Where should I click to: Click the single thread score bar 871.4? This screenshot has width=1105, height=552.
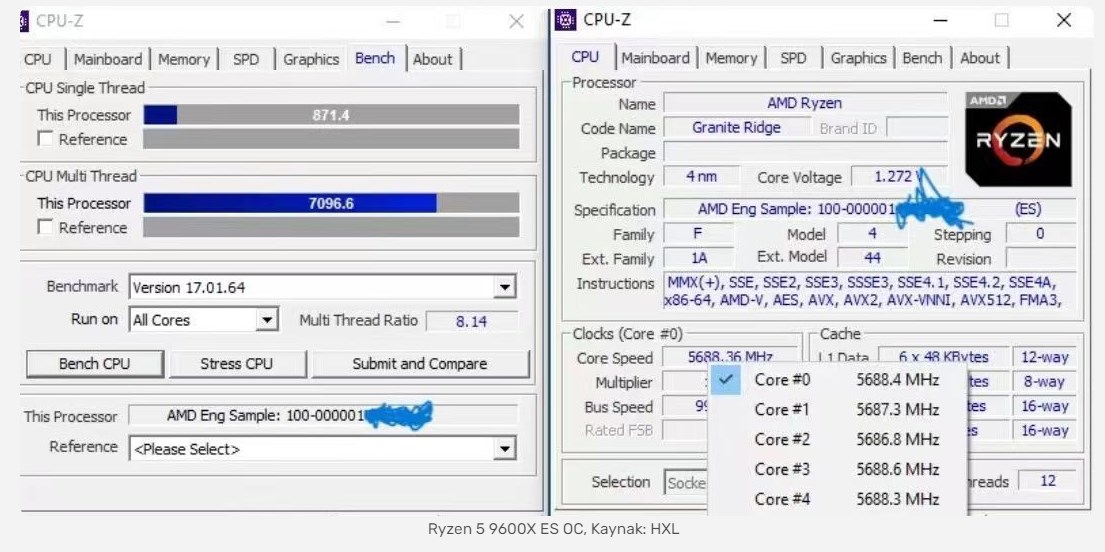(x=331, y=115)
